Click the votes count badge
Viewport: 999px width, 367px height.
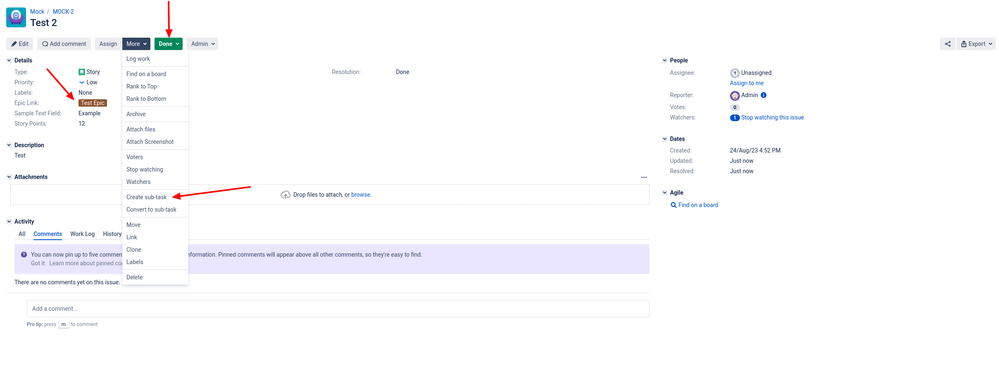click(735, 107)
